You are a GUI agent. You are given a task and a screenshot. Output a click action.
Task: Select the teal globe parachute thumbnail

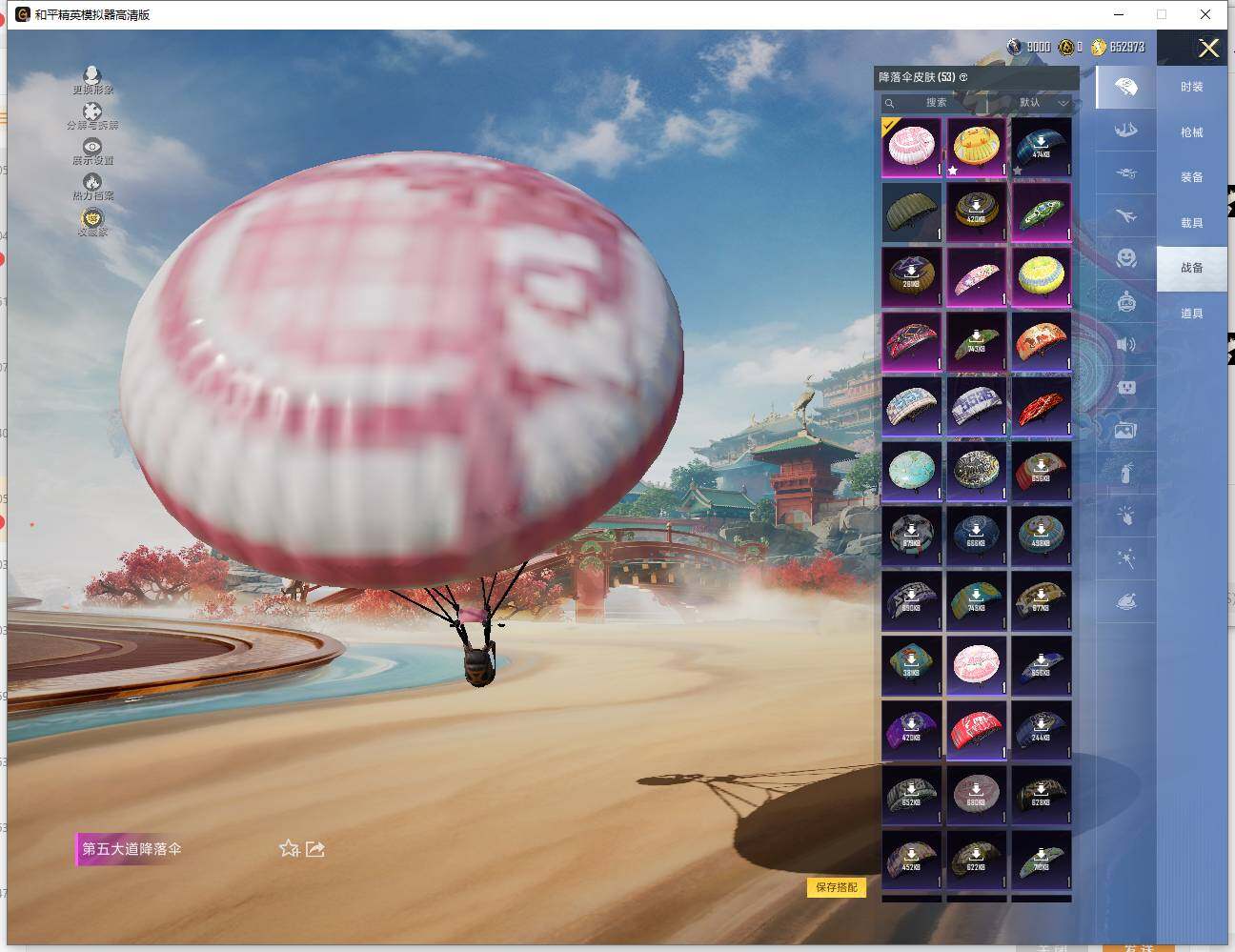tap(912, 472)
